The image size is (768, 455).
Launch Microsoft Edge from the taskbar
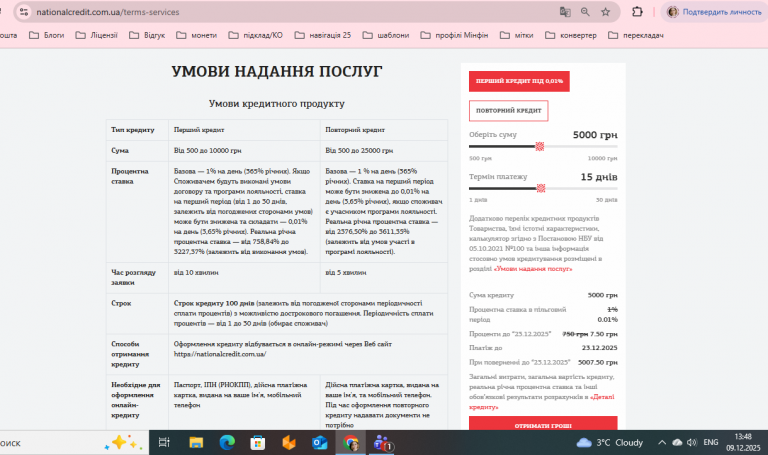tap(227, 443)
